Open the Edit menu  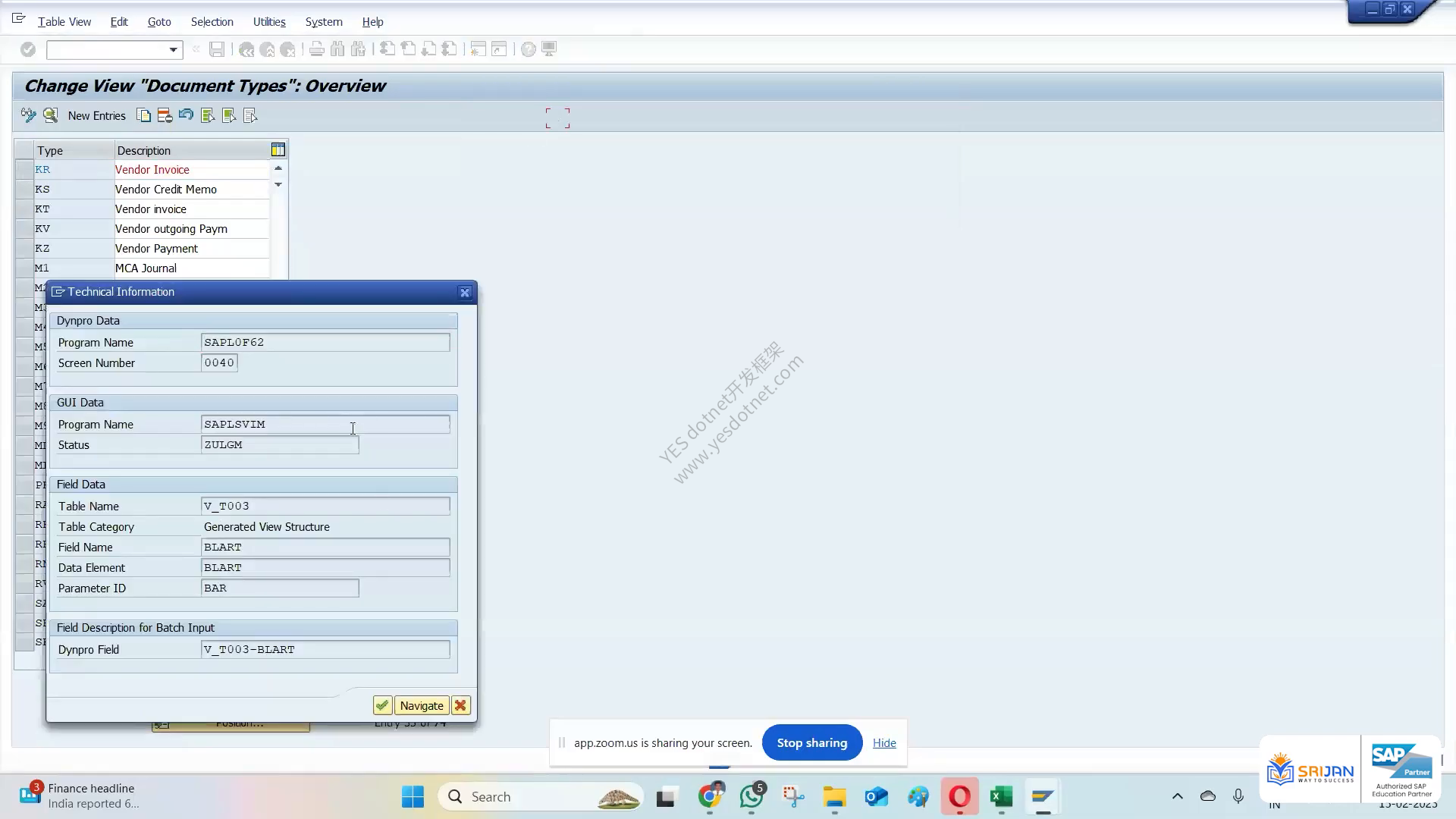pos(119,22)
